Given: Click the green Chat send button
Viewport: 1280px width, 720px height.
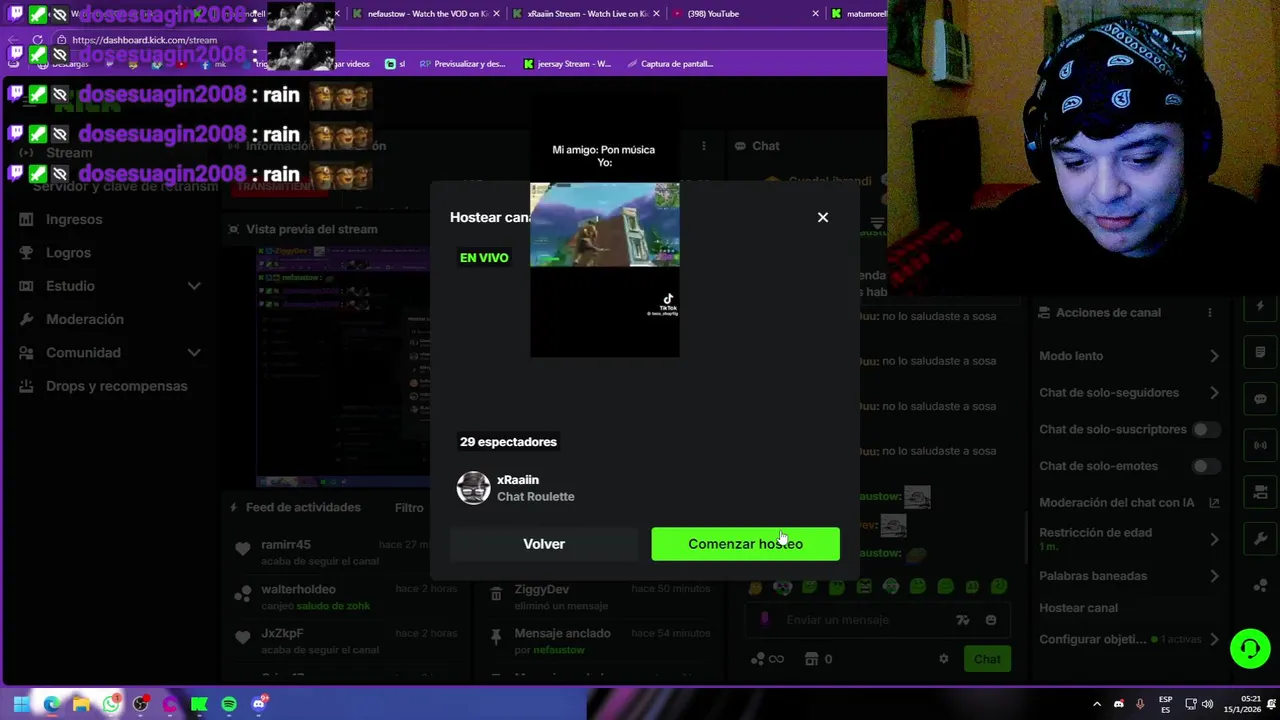Looking at the screenshot, I should click(x=987, y=659).
